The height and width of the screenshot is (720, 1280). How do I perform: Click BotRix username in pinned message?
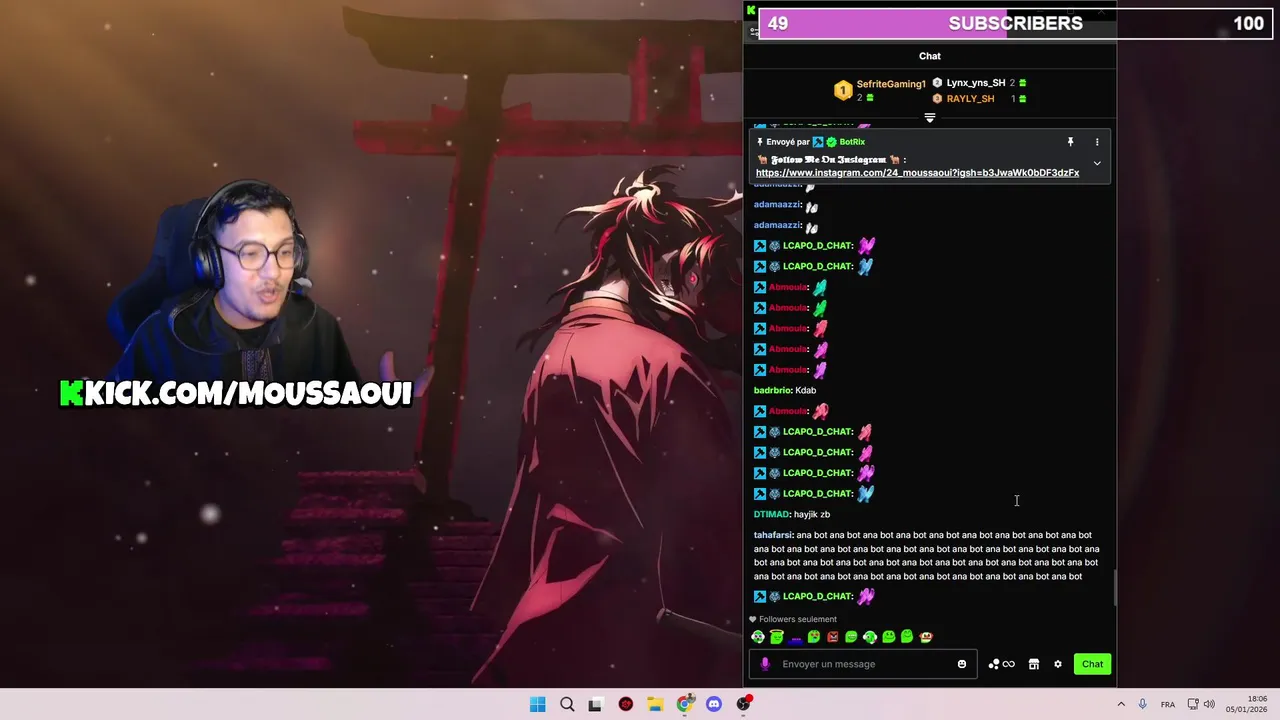point(852,142)
